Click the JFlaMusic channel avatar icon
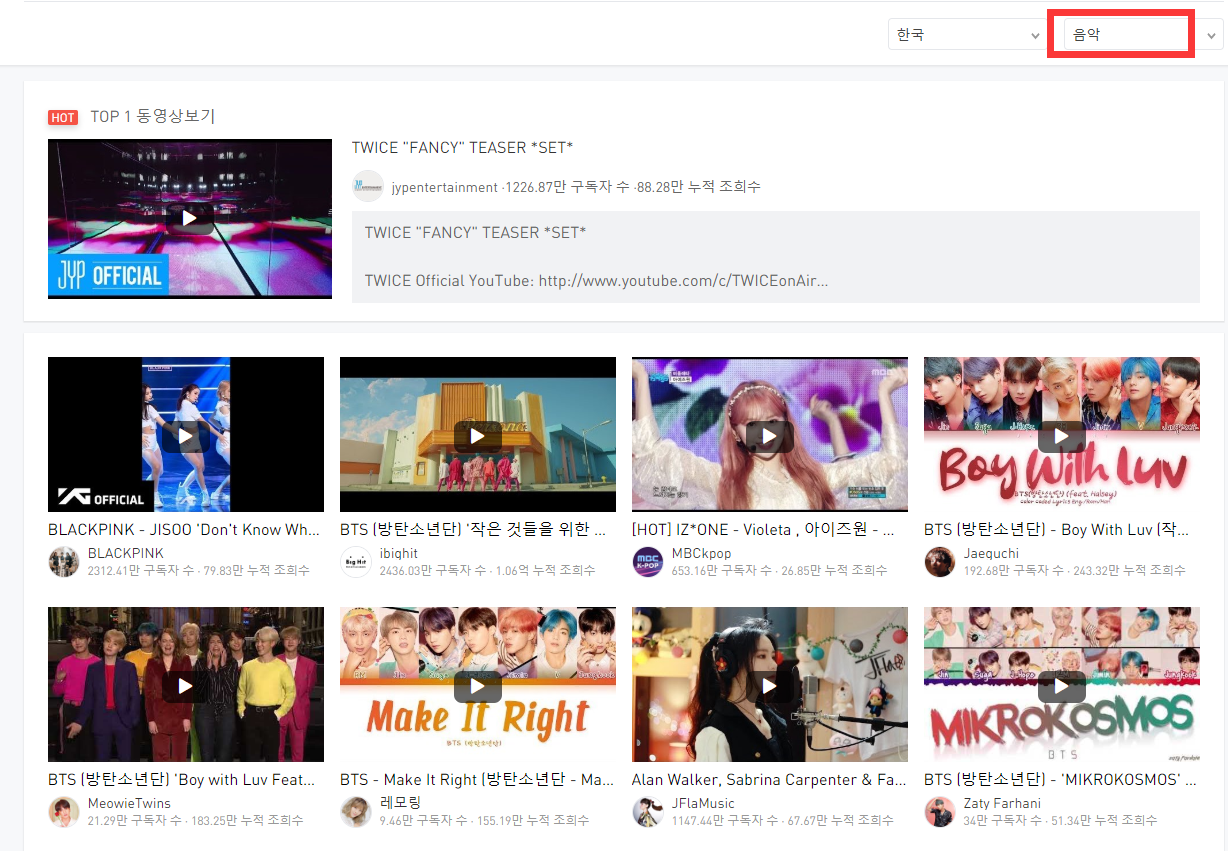 click(648, 812)
